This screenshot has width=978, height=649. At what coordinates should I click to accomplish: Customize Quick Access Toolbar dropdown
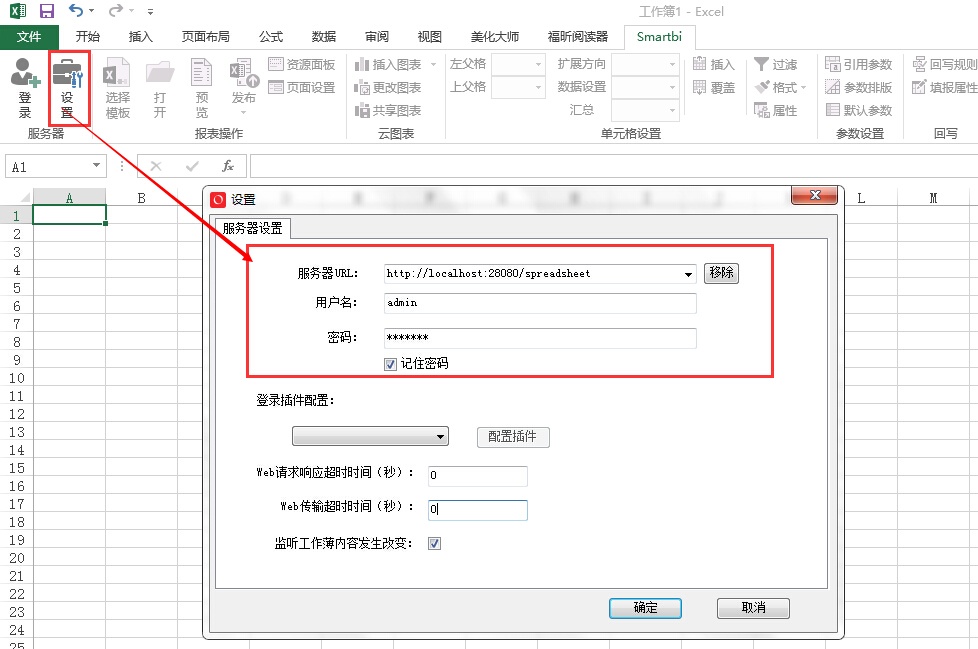[150, 11]
